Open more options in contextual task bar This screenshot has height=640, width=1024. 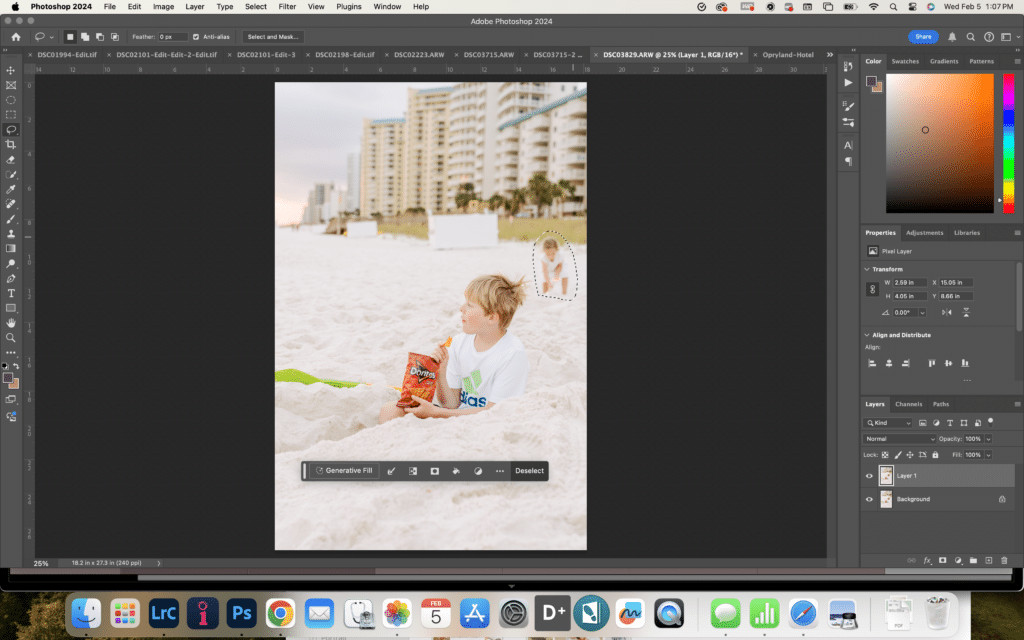point(500,471)
